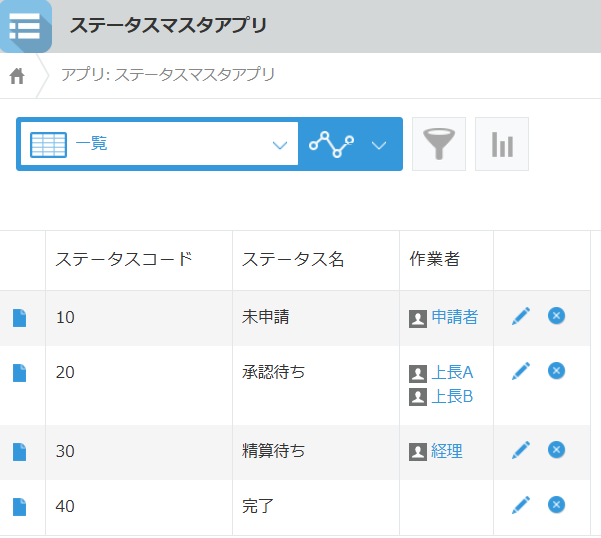
Task: Click the ステータスコード column header
Action: (124, 260)
